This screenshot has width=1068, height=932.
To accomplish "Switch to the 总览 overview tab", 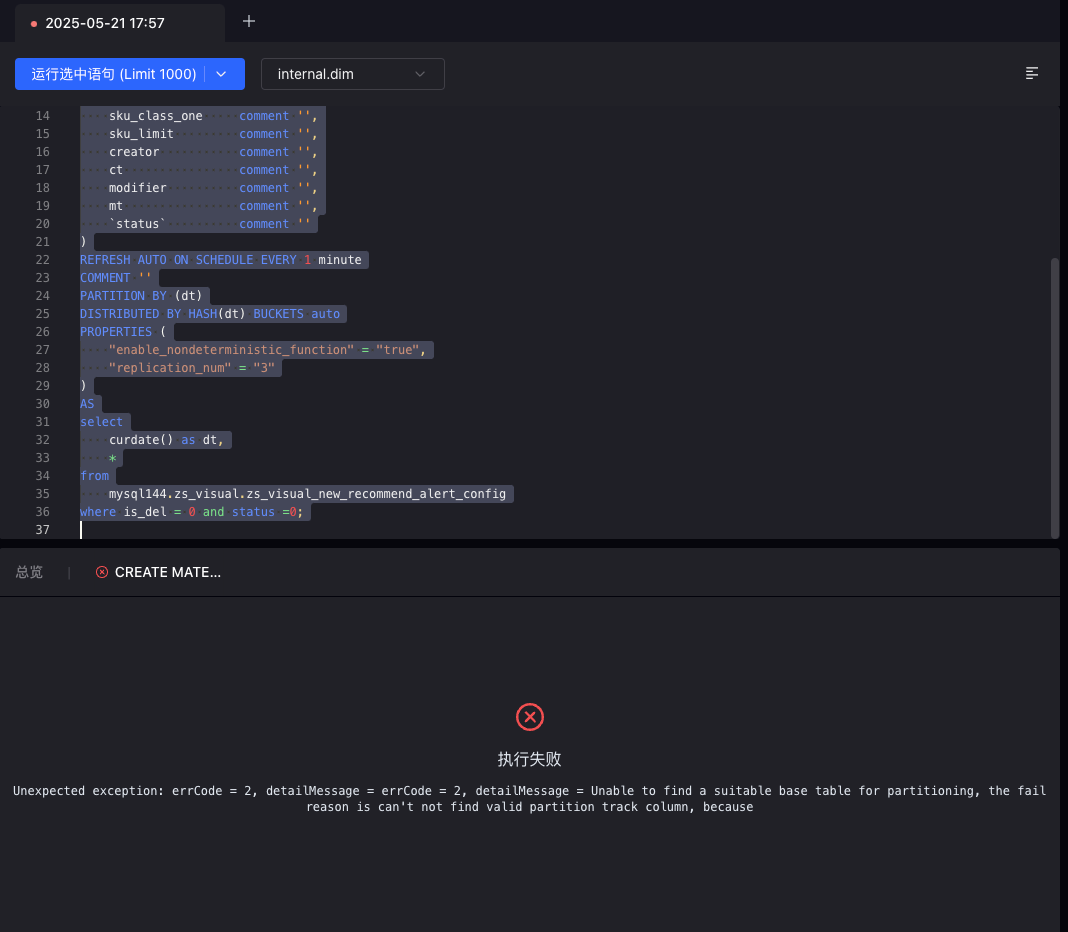I will (x=29, y=572).
